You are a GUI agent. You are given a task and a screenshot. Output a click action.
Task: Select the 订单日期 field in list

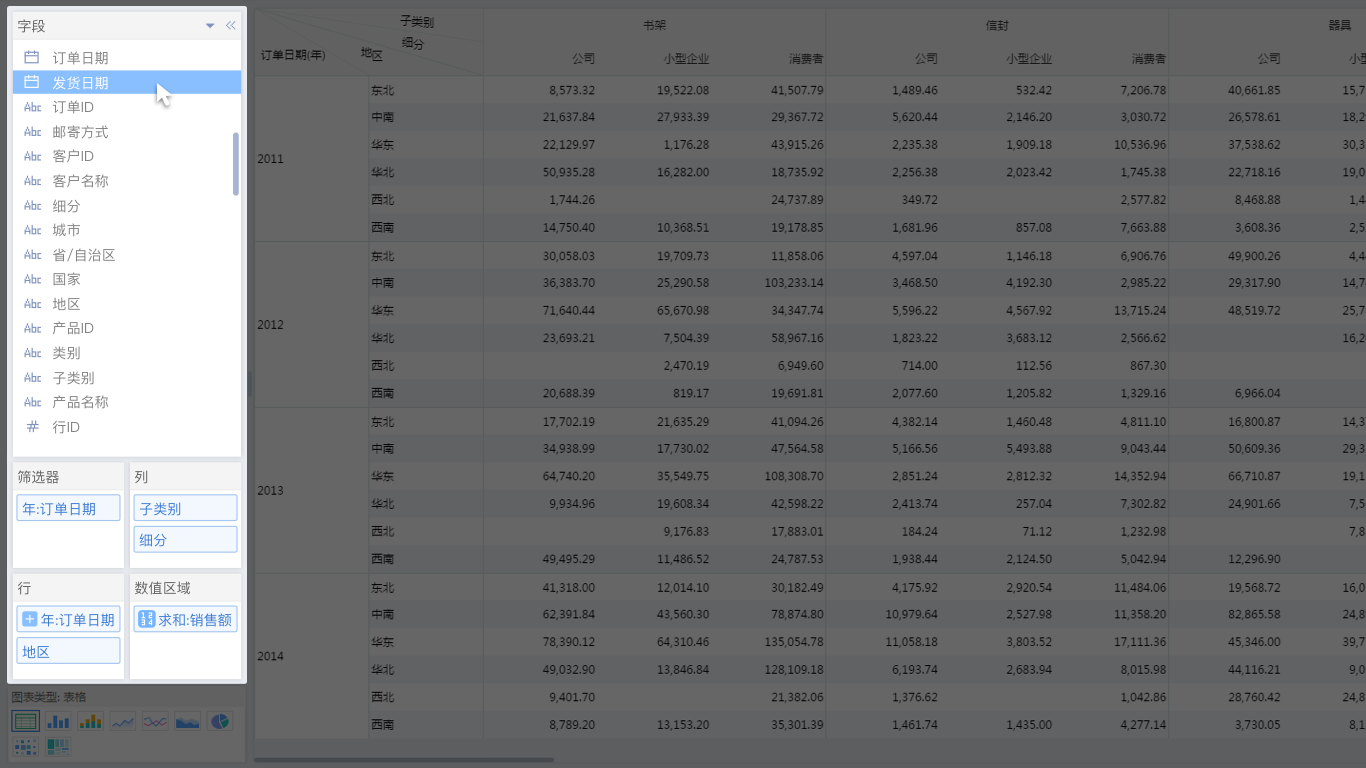[80, 58]
